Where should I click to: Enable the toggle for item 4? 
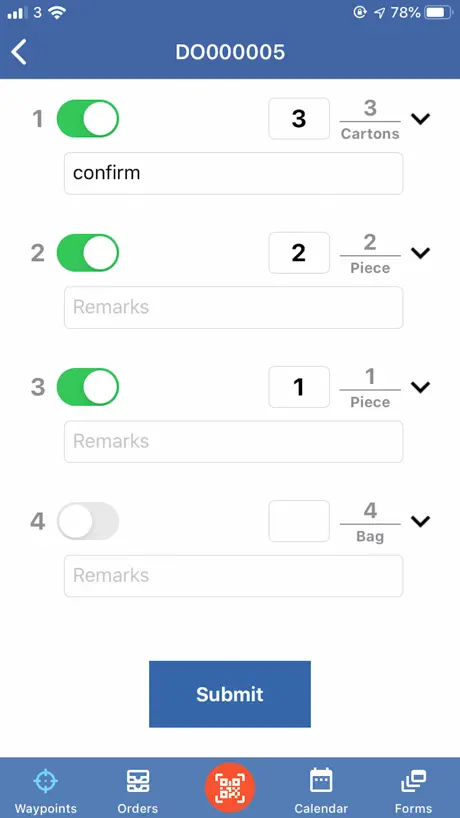click(x=88, y=521)
